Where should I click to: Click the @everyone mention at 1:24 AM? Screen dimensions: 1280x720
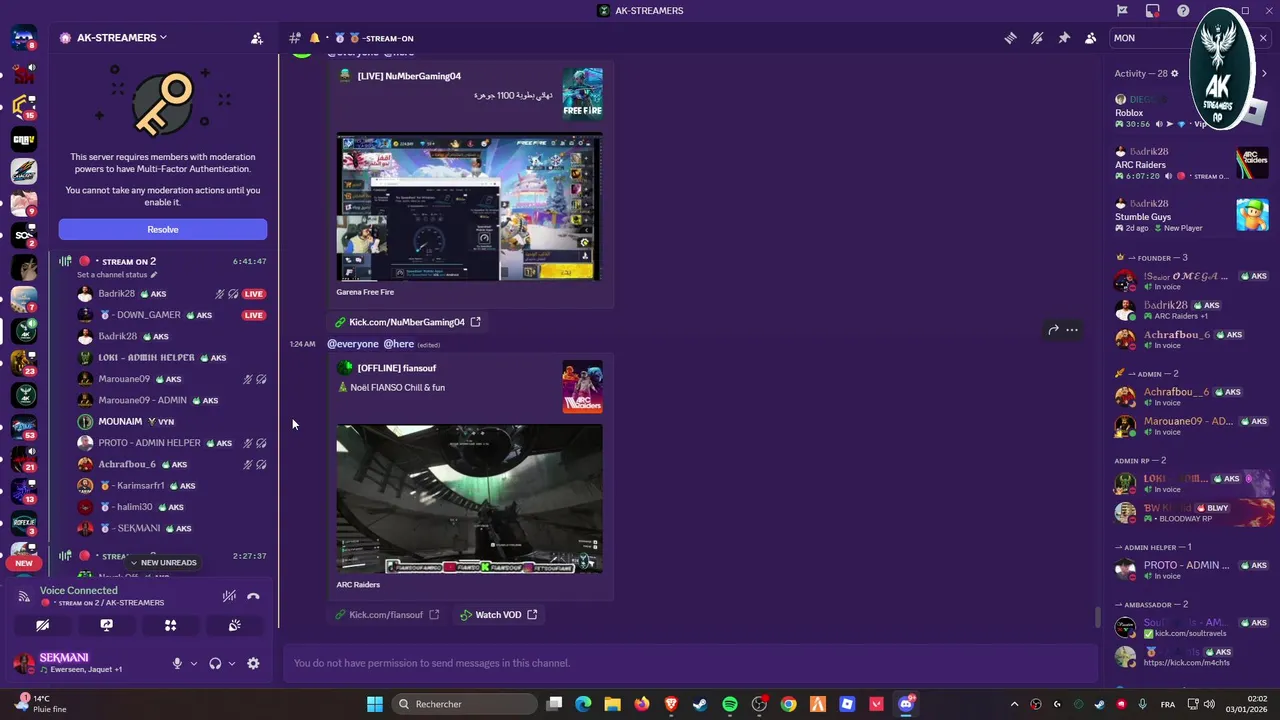(x=353, y=344)
